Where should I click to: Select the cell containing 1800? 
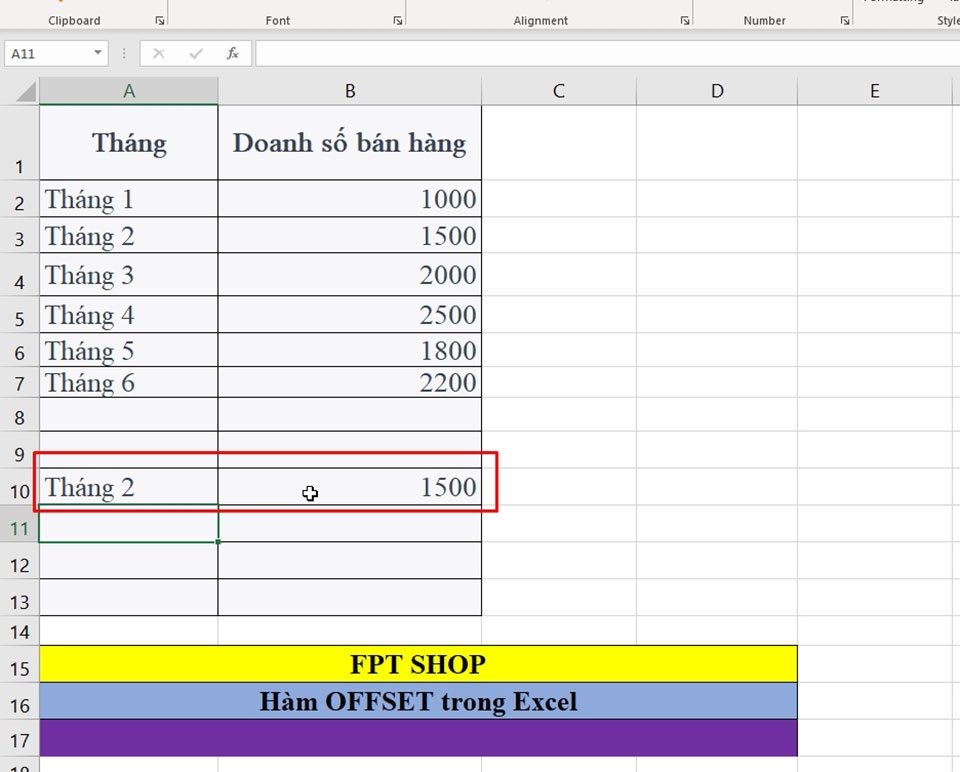coord(350,350)
